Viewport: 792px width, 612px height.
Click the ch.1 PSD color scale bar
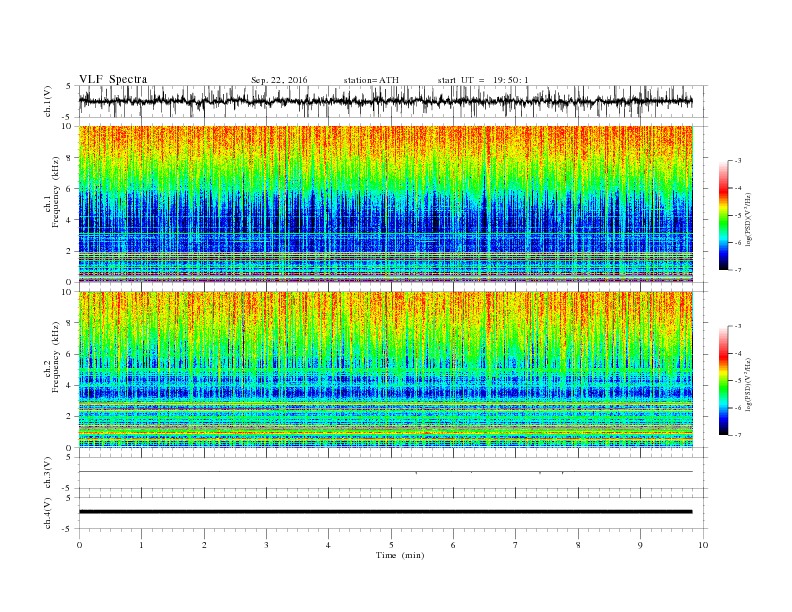(x=724, y=216)
